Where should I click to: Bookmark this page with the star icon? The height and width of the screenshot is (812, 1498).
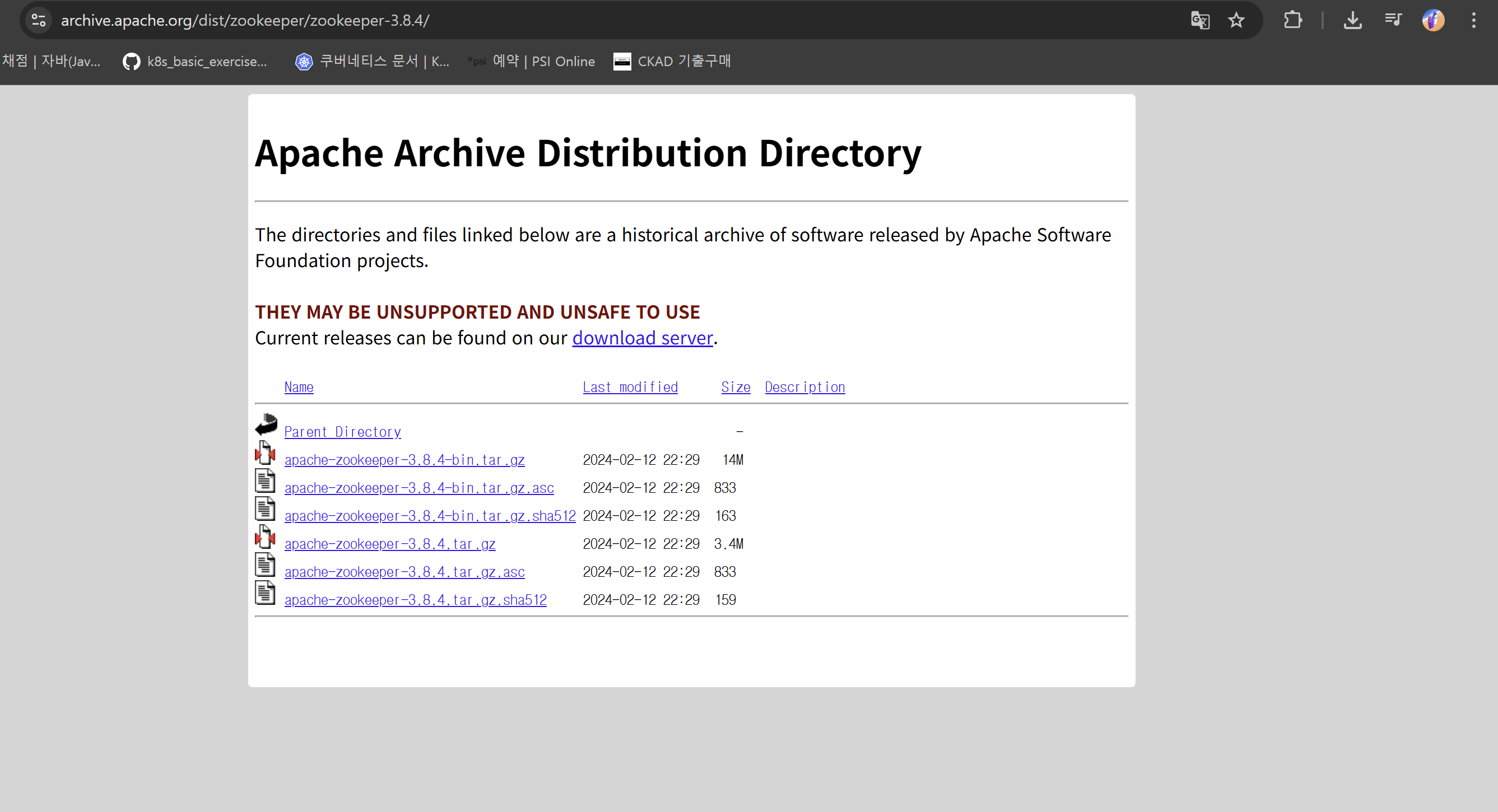(1236, 20)
